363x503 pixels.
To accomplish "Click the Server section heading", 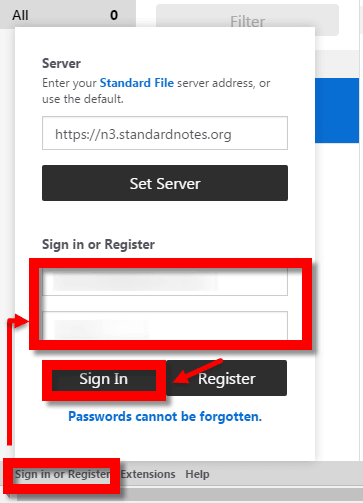I will [x=61, y=63].
